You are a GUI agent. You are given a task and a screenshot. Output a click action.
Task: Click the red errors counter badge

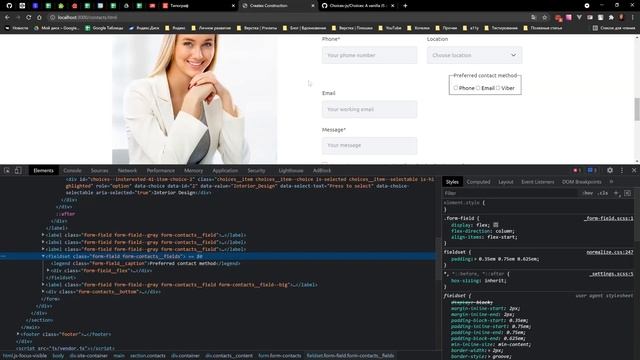coord(576,170)
